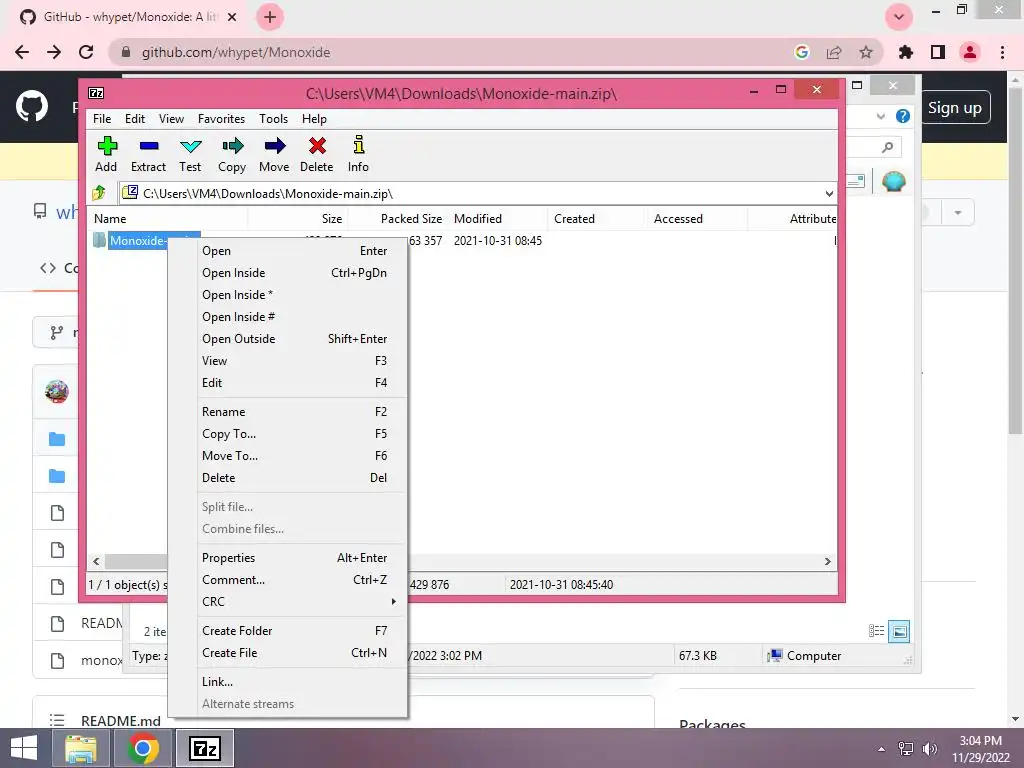Viewport: 1024px width, 768px height.
Task: Click the Add toolbar icon in 7-Zip
Action: (106, 146)
